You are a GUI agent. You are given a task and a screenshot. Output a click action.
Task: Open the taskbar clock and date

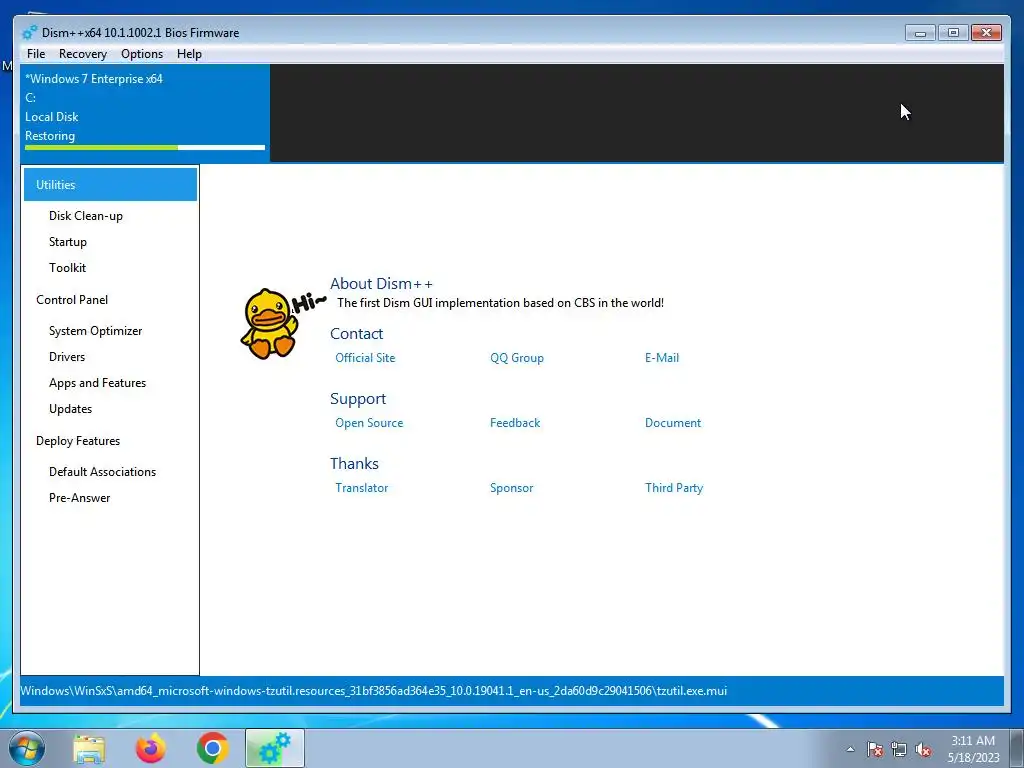pyautogui.click(x=973, y=749)
